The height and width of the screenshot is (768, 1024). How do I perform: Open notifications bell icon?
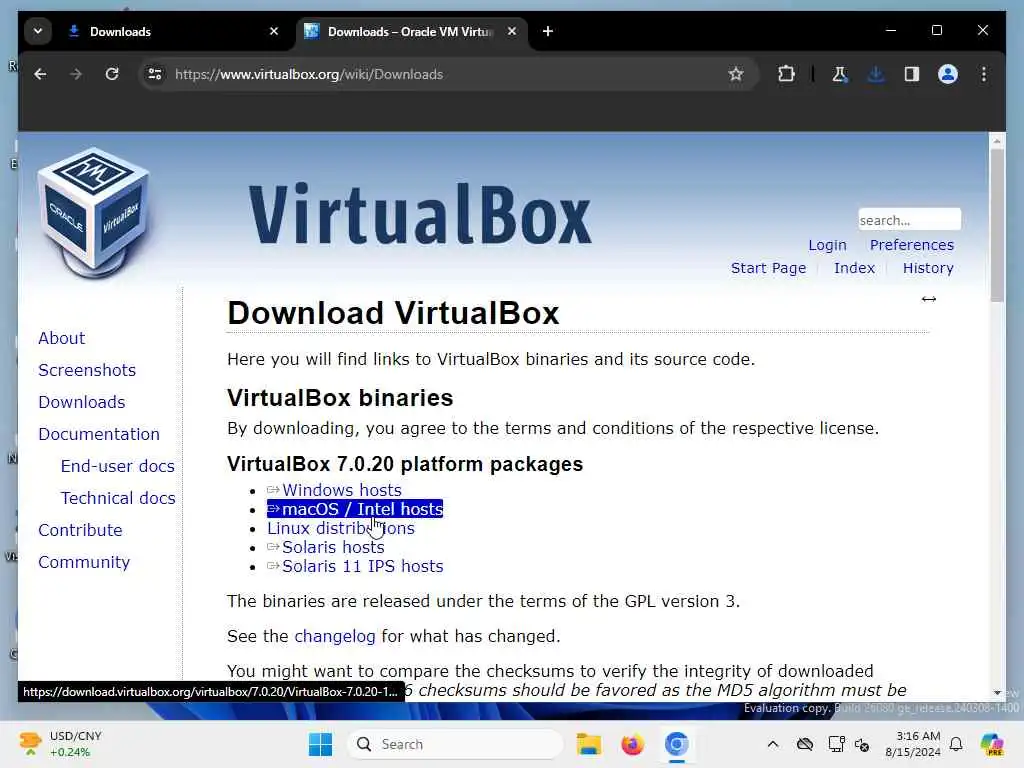click(x=956, y=744)
